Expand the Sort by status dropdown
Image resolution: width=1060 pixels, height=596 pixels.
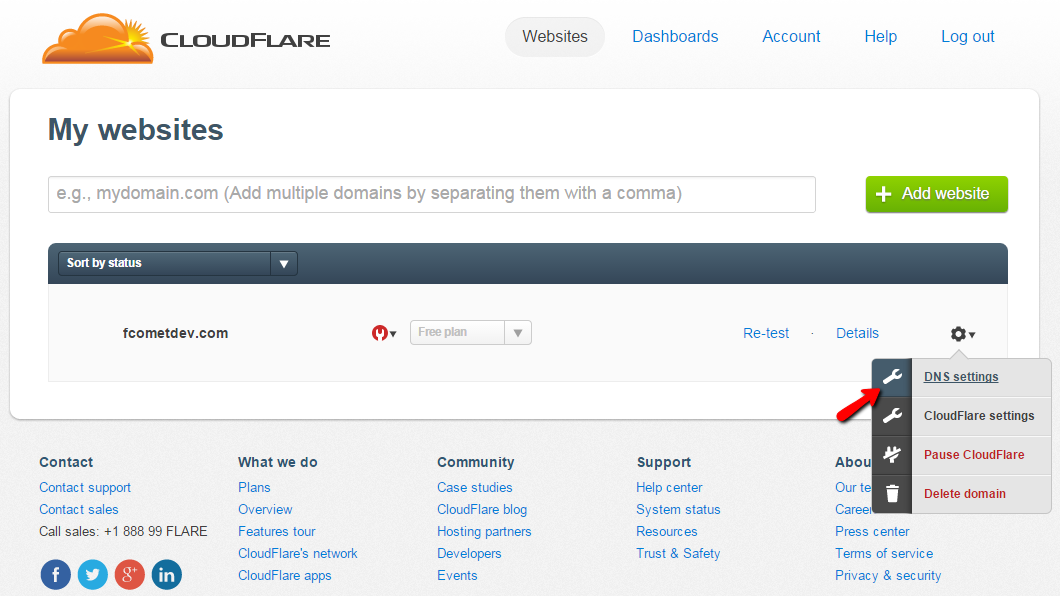click(178, 264)
